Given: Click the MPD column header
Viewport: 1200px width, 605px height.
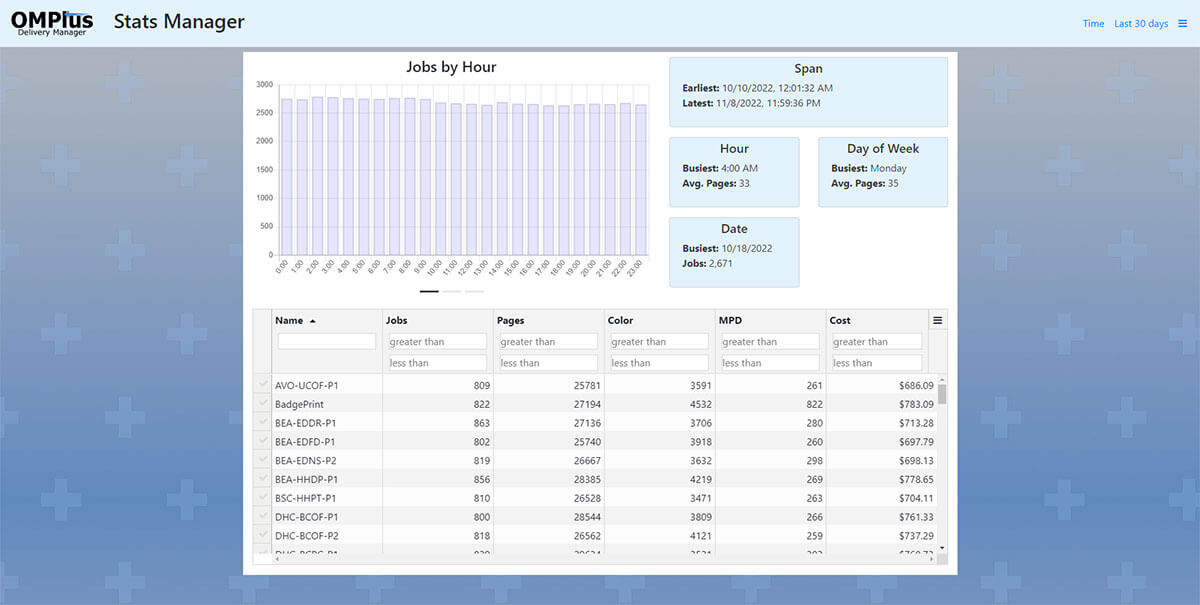Looking at the screenshot, I should coord(730,321).
